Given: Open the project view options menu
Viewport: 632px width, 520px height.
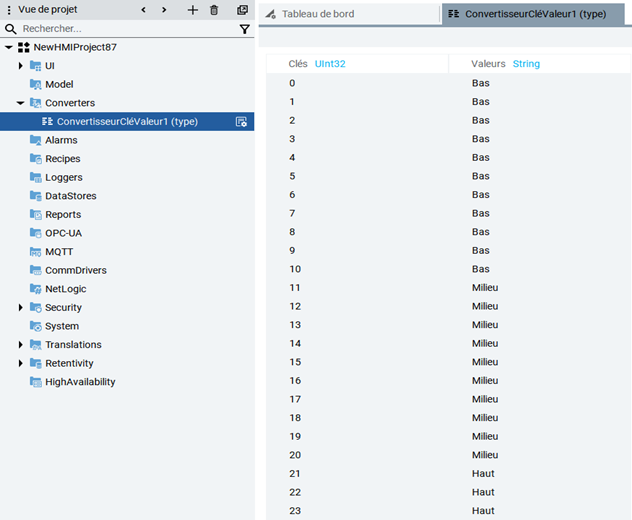Looking at the screenshot, I should (9, 10).
